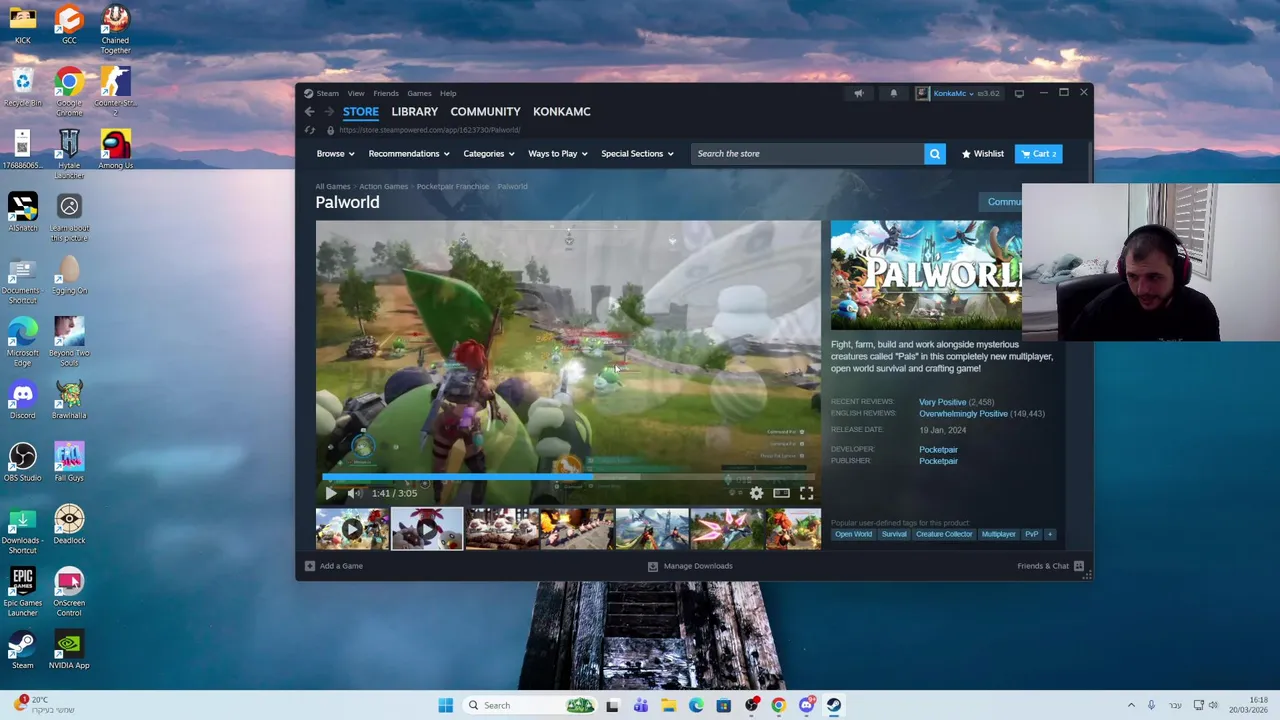This screenshot has width=1280, height=720.
Task: Open Steam announcements megaphone icon
Action: point(858,93)
